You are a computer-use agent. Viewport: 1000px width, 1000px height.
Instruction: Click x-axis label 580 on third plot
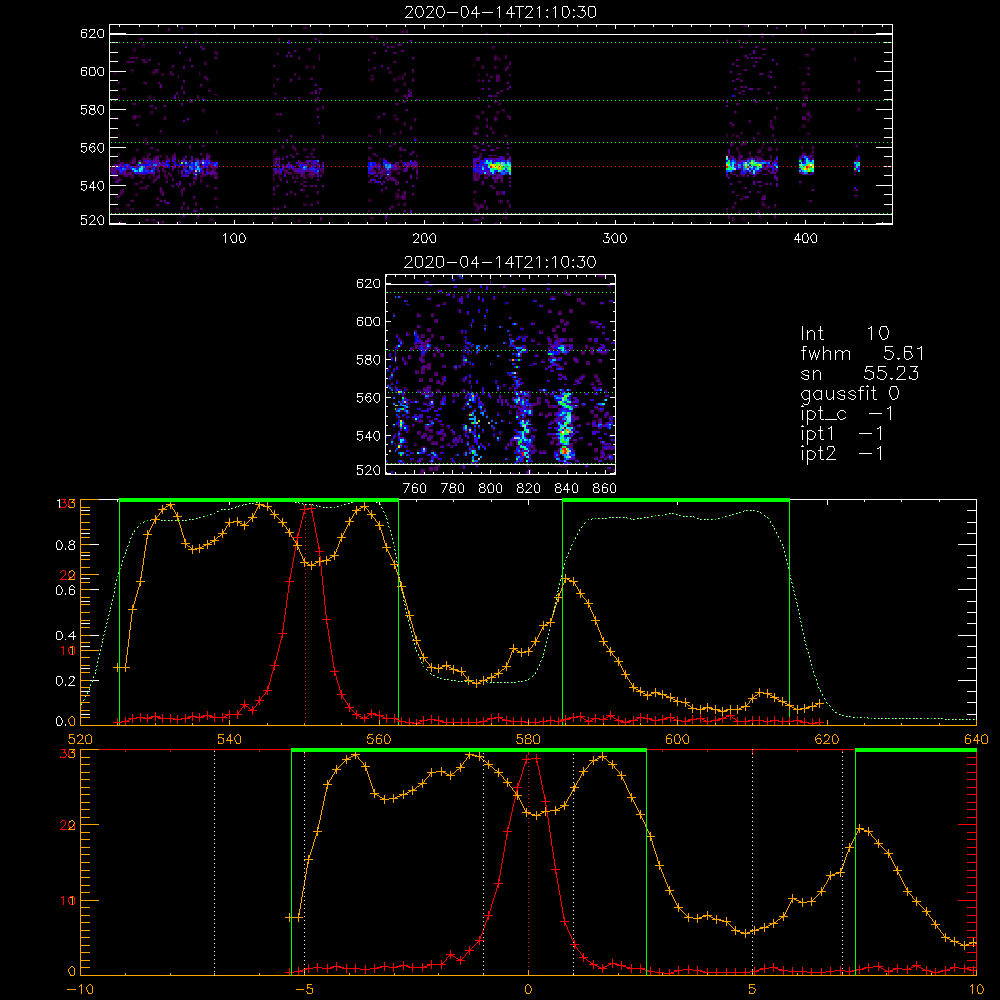[528, 739]
